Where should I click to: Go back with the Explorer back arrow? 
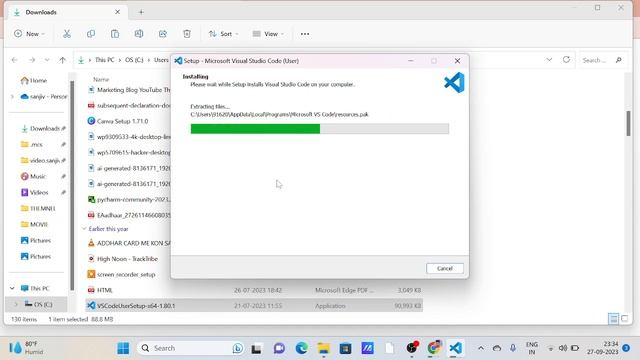point(15,60)
